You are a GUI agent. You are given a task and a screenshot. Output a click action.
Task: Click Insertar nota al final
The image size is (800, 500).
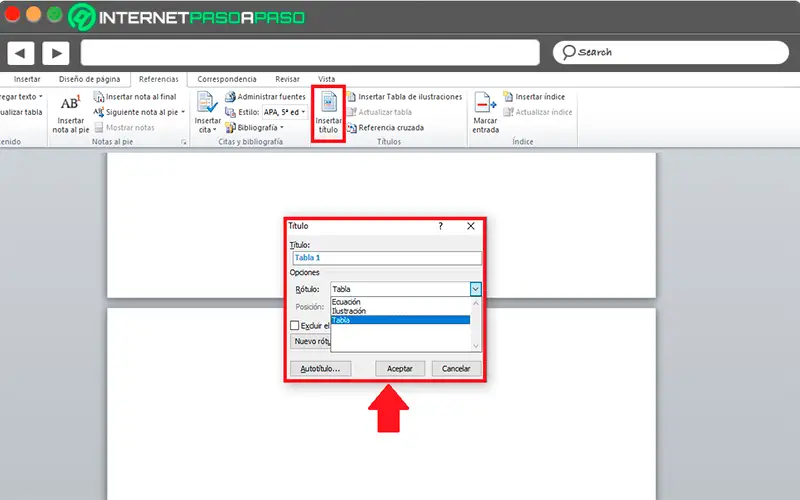135,96
